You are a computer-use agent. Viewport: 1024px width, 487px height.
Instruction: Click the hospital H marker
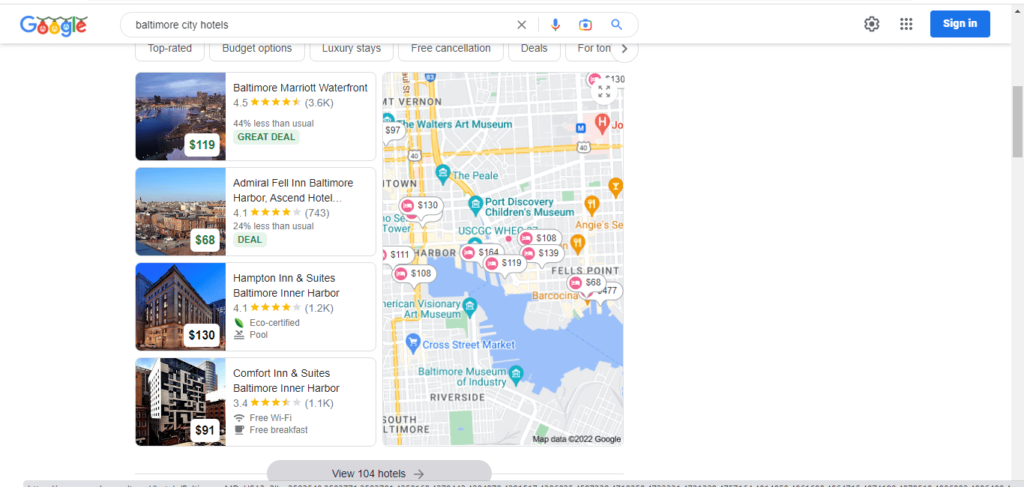point(602,121)
